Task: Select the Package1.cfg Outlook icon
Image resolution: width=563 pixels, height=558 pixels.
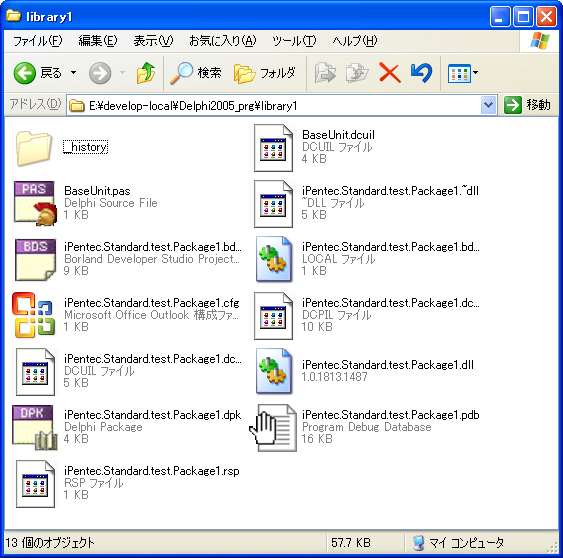Action: (x=34, y=315)
